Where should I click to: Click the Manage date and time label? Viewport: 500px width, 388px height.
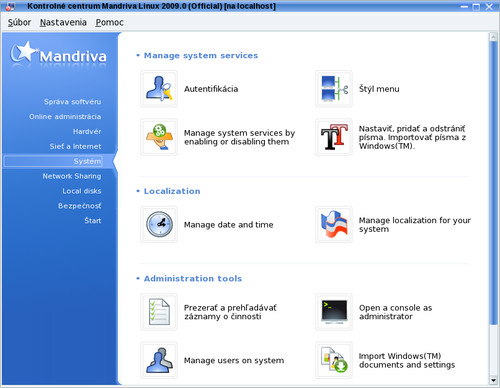[x=229, y=225]
